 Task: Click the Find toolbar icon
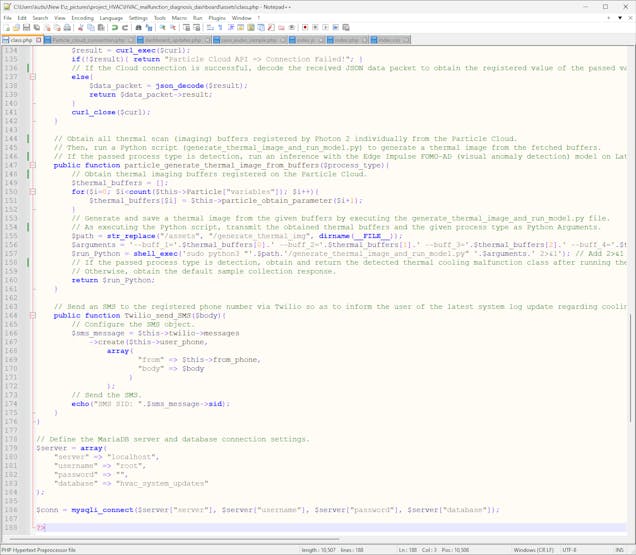coord(138,28)
